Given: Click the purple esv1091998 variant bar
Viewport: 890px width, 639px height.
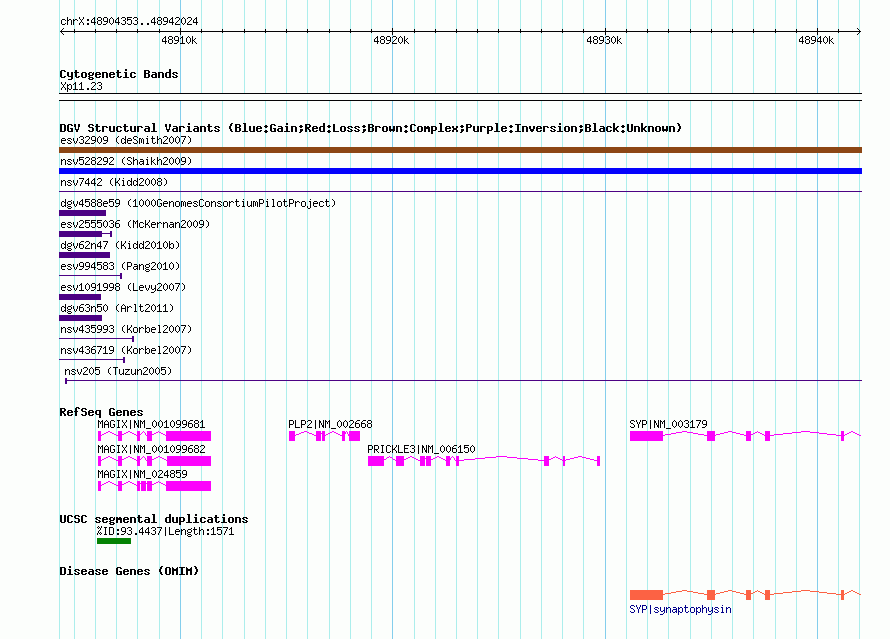Looking at the screenshot, I should tap(80, 297).
